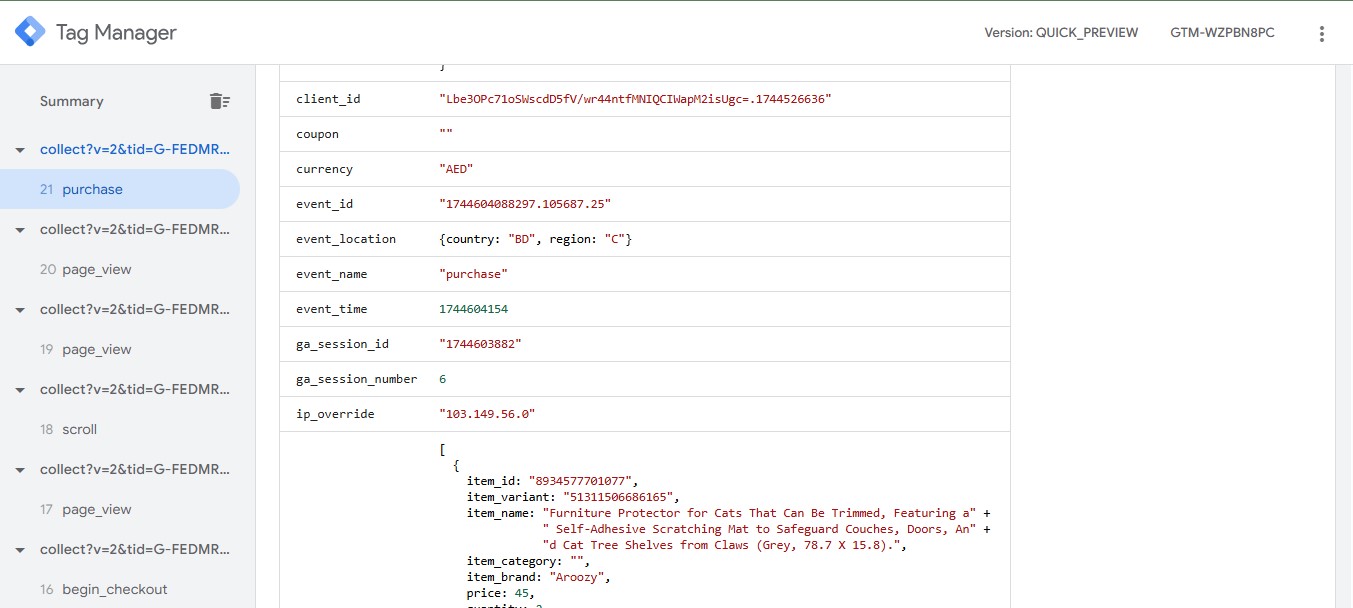Click the ip_override value 103.149.56.0
Image resolution: width=1353 pixels, height=608 pixels.
(487, 414)
